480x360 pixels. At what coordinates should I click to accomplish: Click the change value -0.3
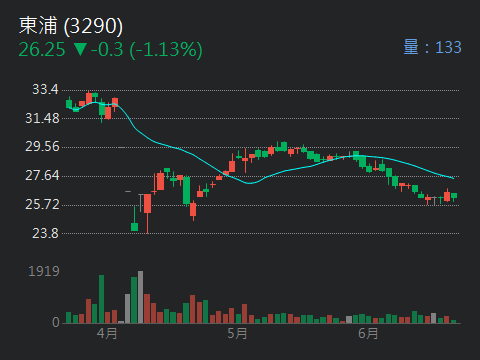pyautogui.click(x=107, y=50)
